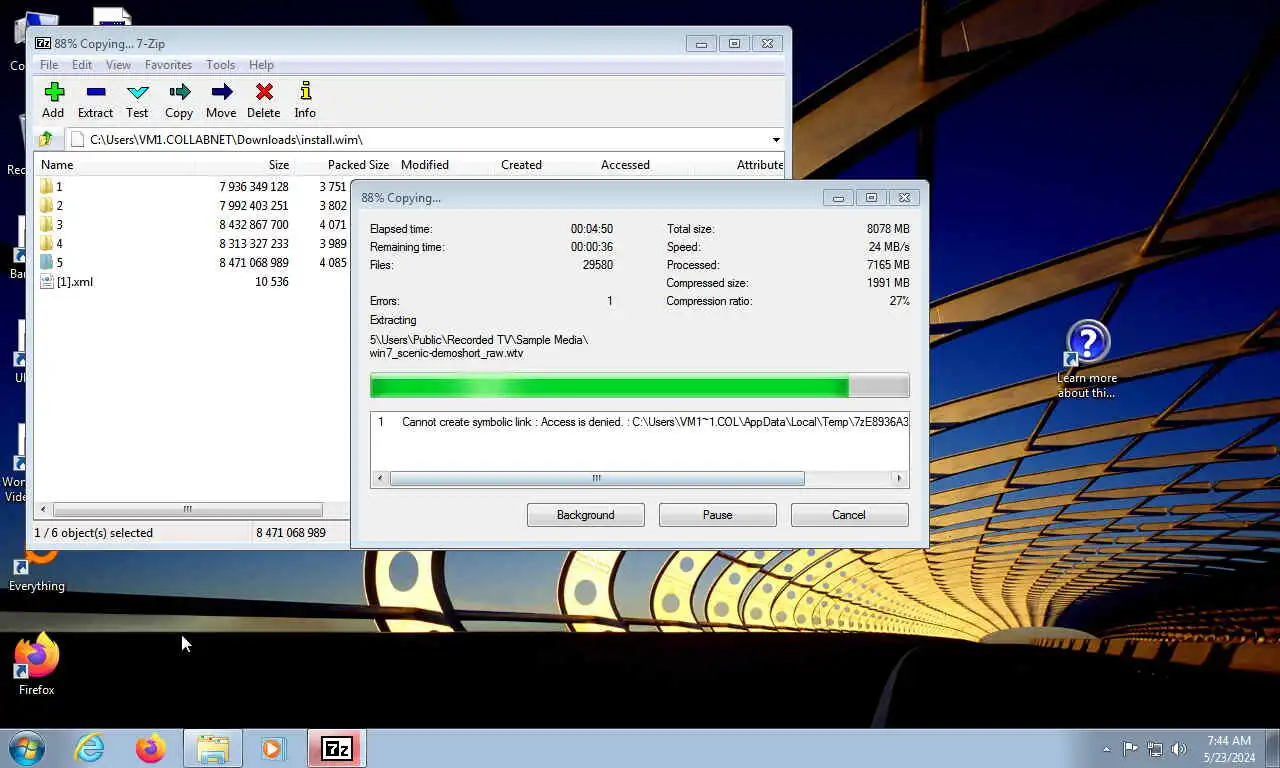
Task: Open Windows Explorer from taskbar
Action: point(213,748)
